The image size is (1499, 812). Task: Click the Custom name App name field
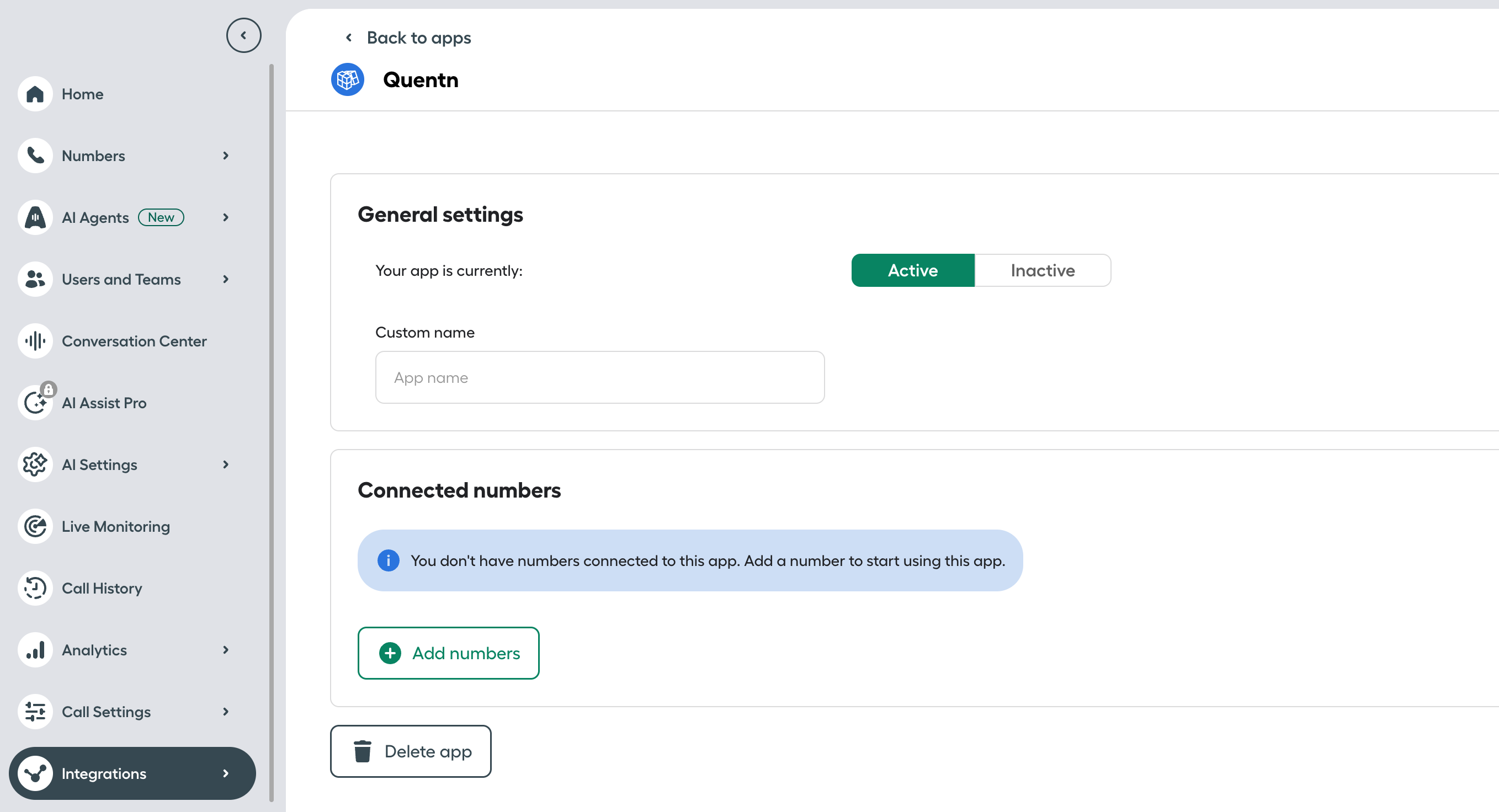point(599,377)
